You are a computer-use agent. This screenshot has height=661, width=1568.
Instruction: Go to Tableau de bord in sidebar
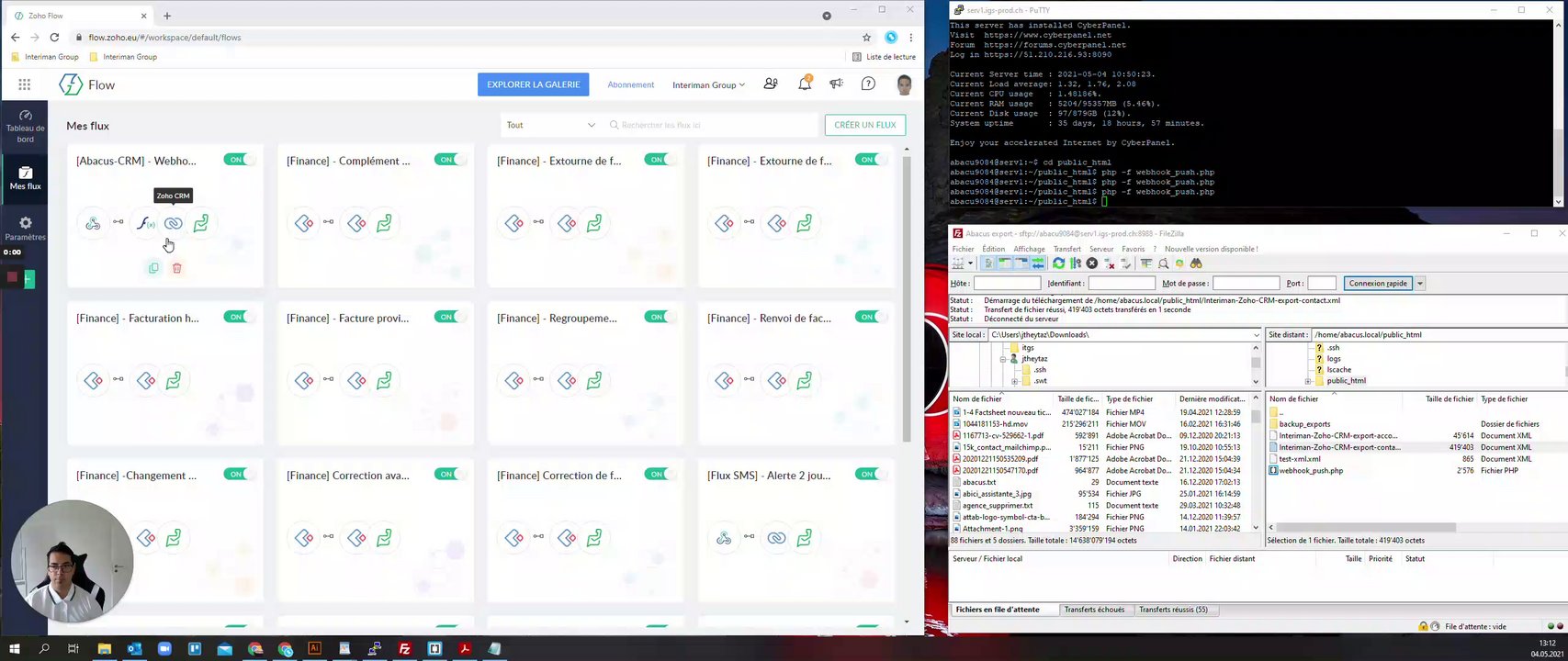[x=25, y=127]
